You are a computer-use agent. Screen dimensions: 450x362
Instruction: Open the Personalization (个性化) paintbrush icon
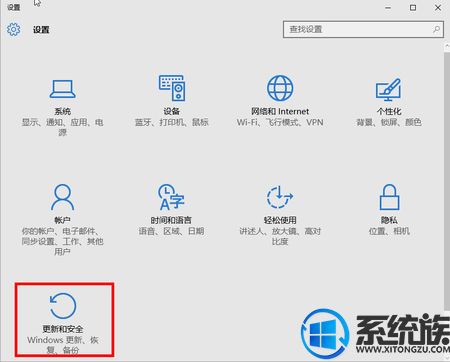[x=388, y=89]
